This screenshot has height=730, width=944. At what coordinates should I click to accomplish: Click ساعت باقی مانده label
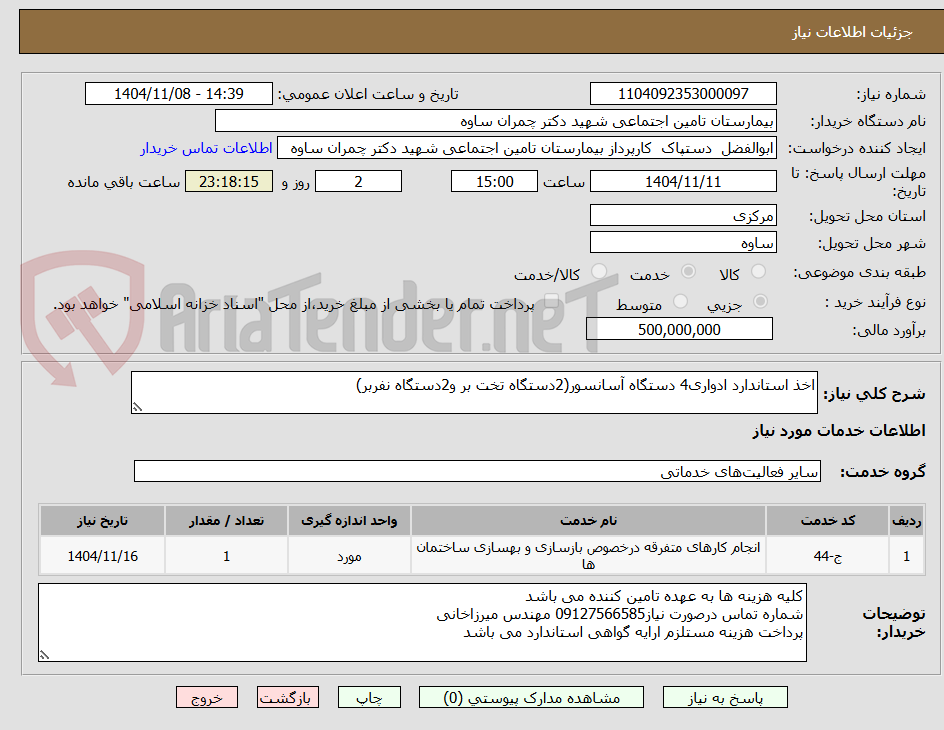coord(123,182)
